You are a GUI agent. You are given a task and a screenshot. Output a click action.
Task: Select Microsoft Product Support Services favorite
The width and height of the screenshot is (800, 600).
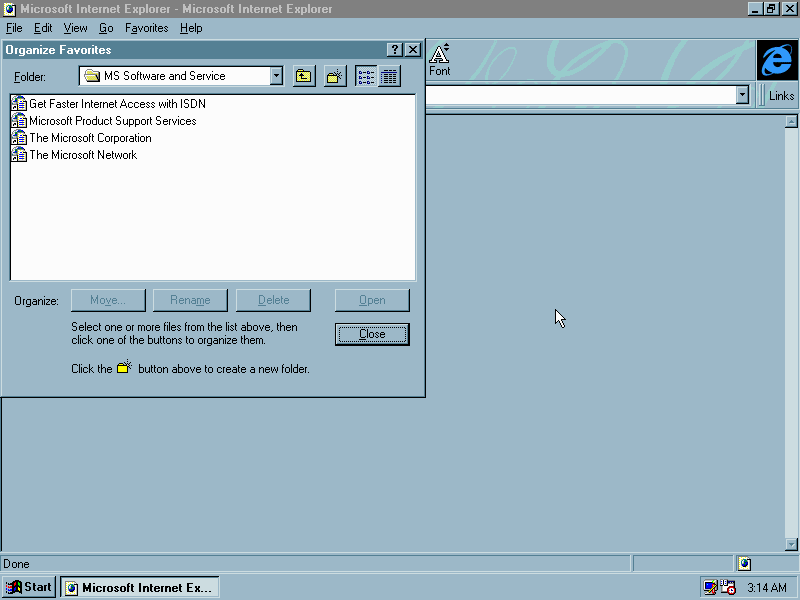click(112, 121)
